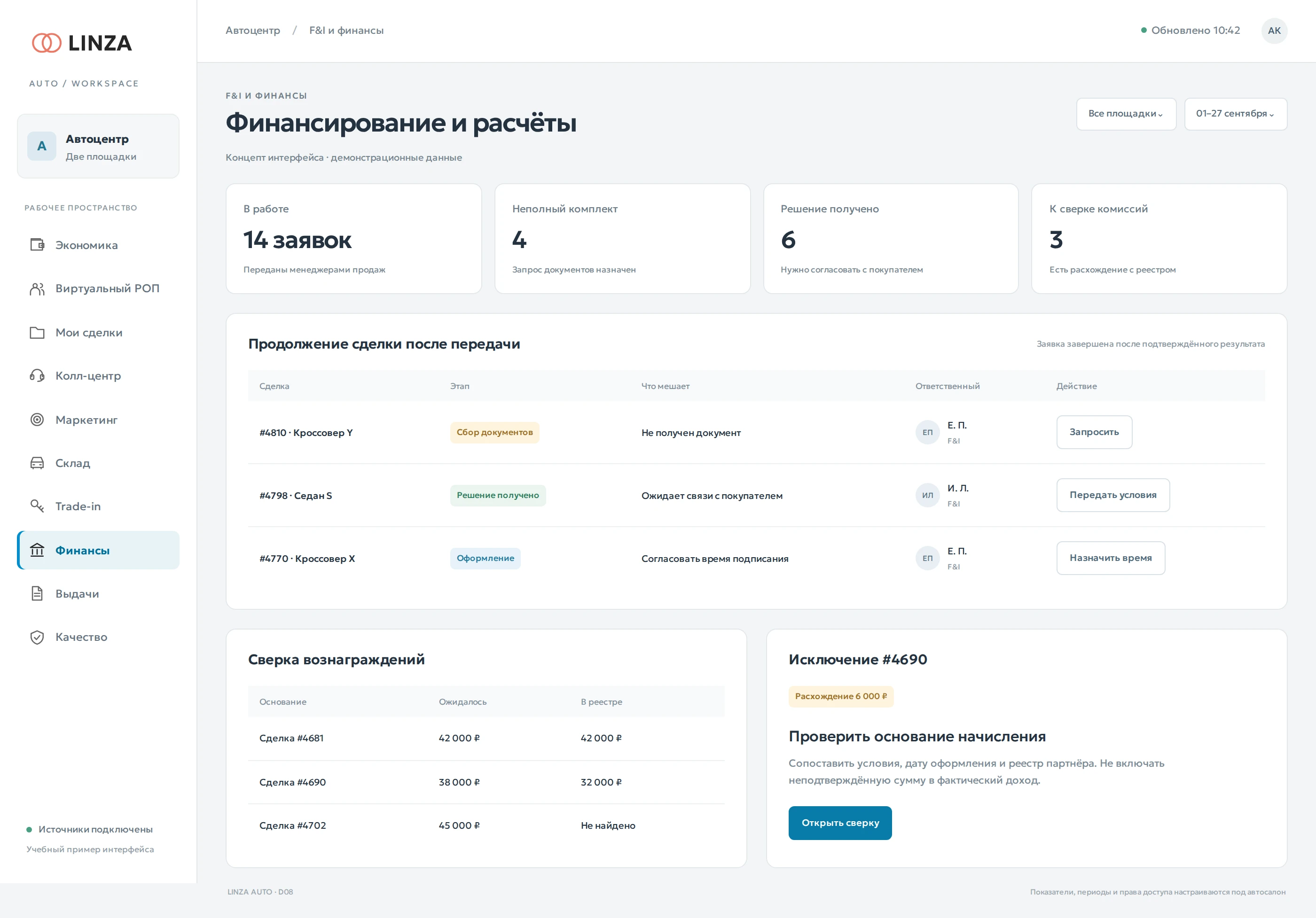
Task: Follow the Автоцентр breadcrumb link
Action: pyautogui.click(x=253, y=31)
